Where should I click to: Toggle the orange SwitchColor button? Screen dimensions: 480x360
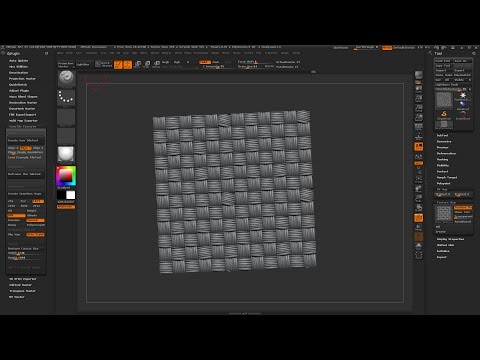tap(66, 207)
